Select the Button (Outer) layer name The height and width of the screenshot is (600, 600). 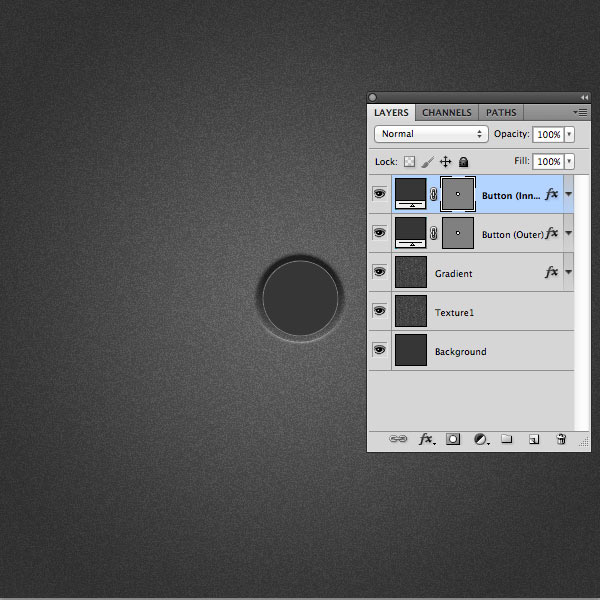[513, 235]
